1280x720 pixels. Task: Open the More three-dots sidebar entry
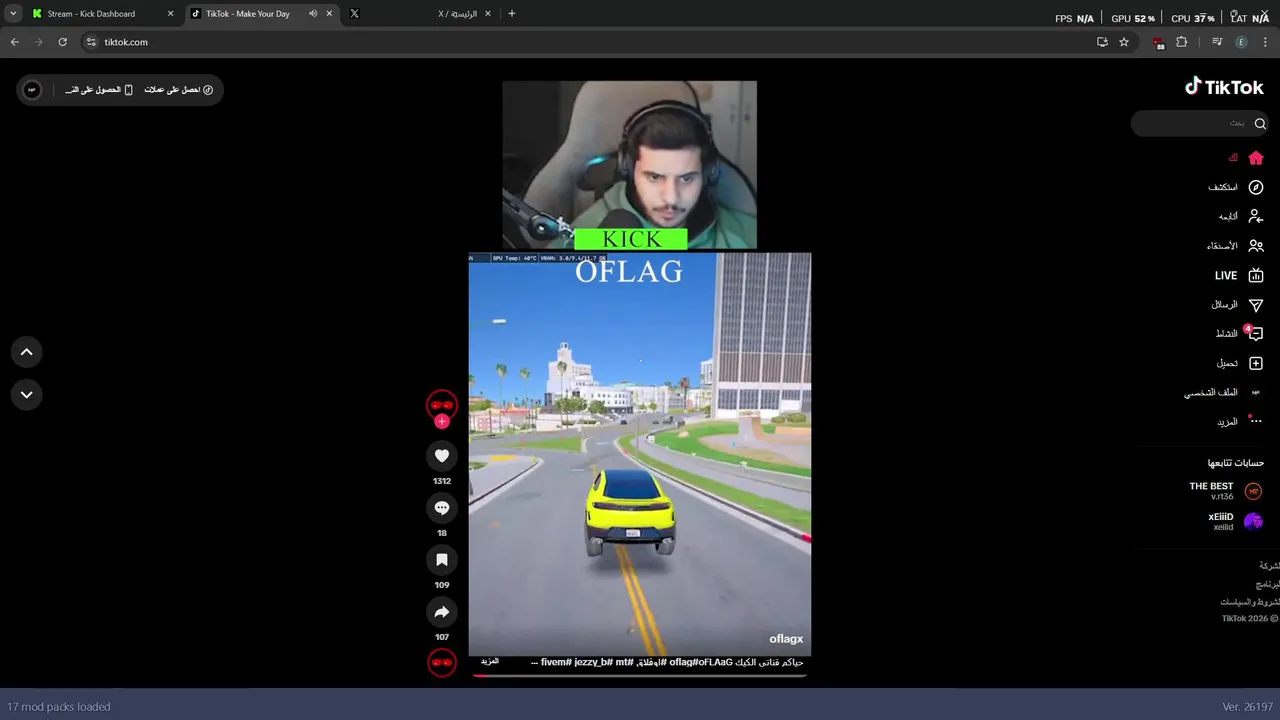1240,421
